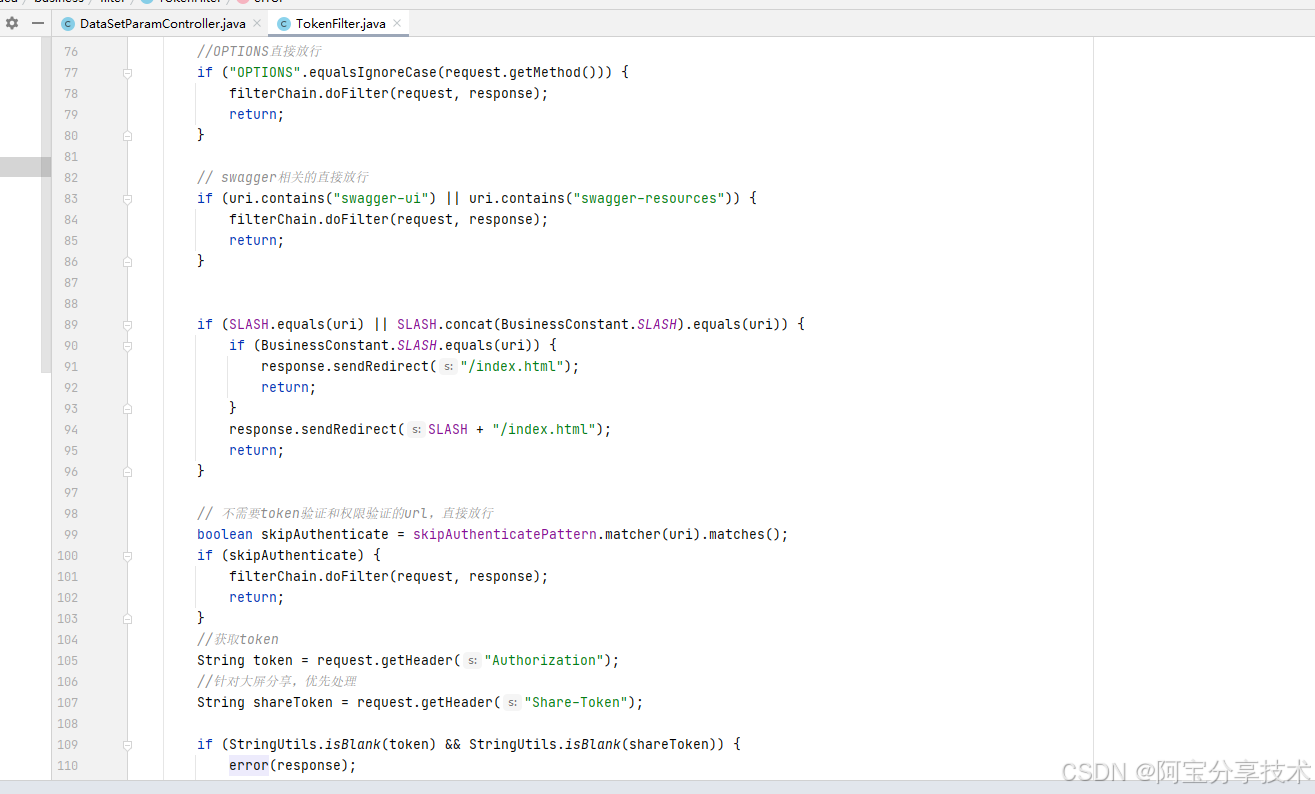Screen dimensions: 1315x794
Task: Click the fold end marker at line 80
Action: coord(127,136)
